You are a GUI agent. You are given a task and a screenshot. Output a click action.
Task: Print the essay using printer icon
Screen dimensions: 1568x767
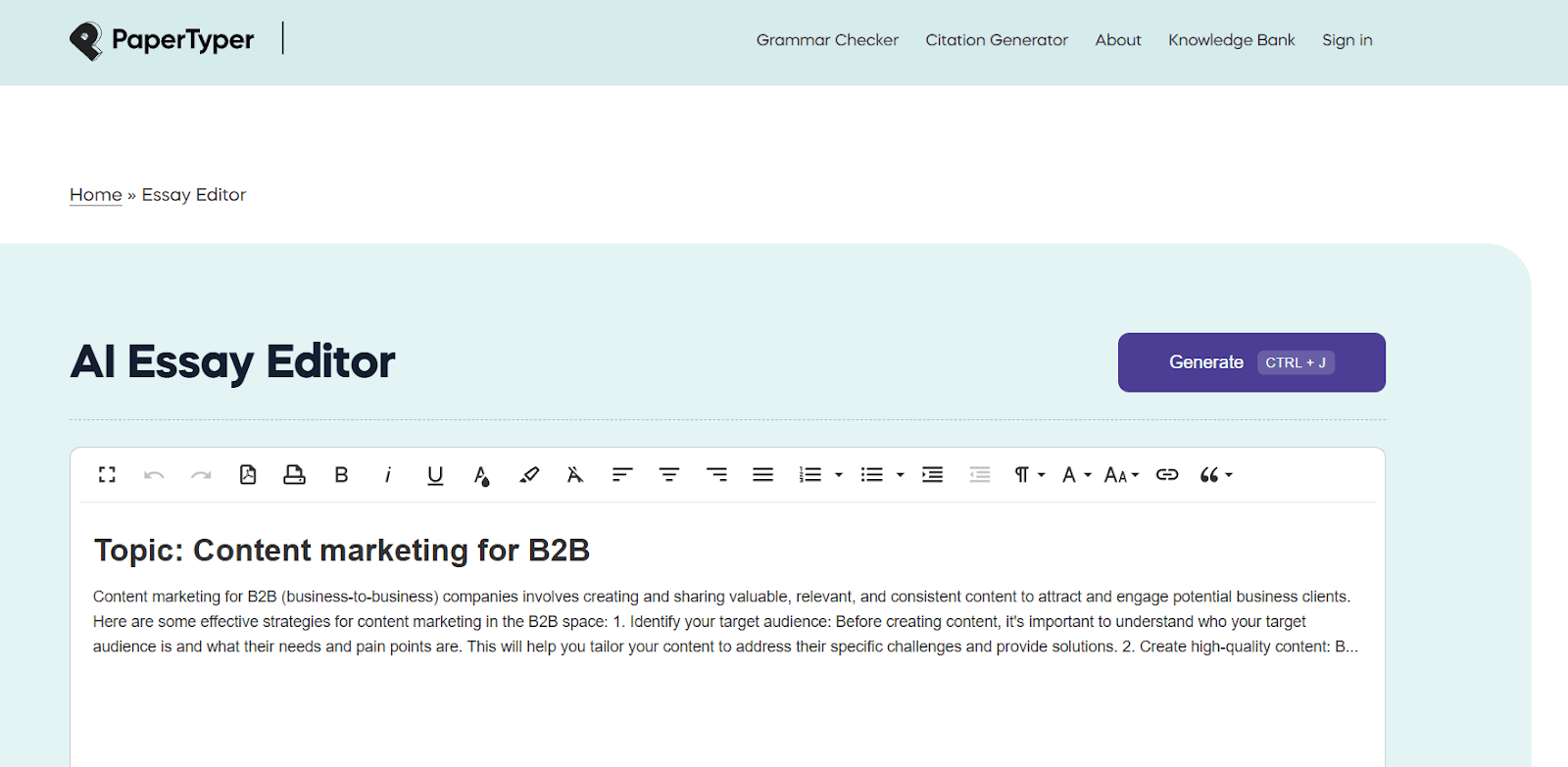(x=294, y=475)
